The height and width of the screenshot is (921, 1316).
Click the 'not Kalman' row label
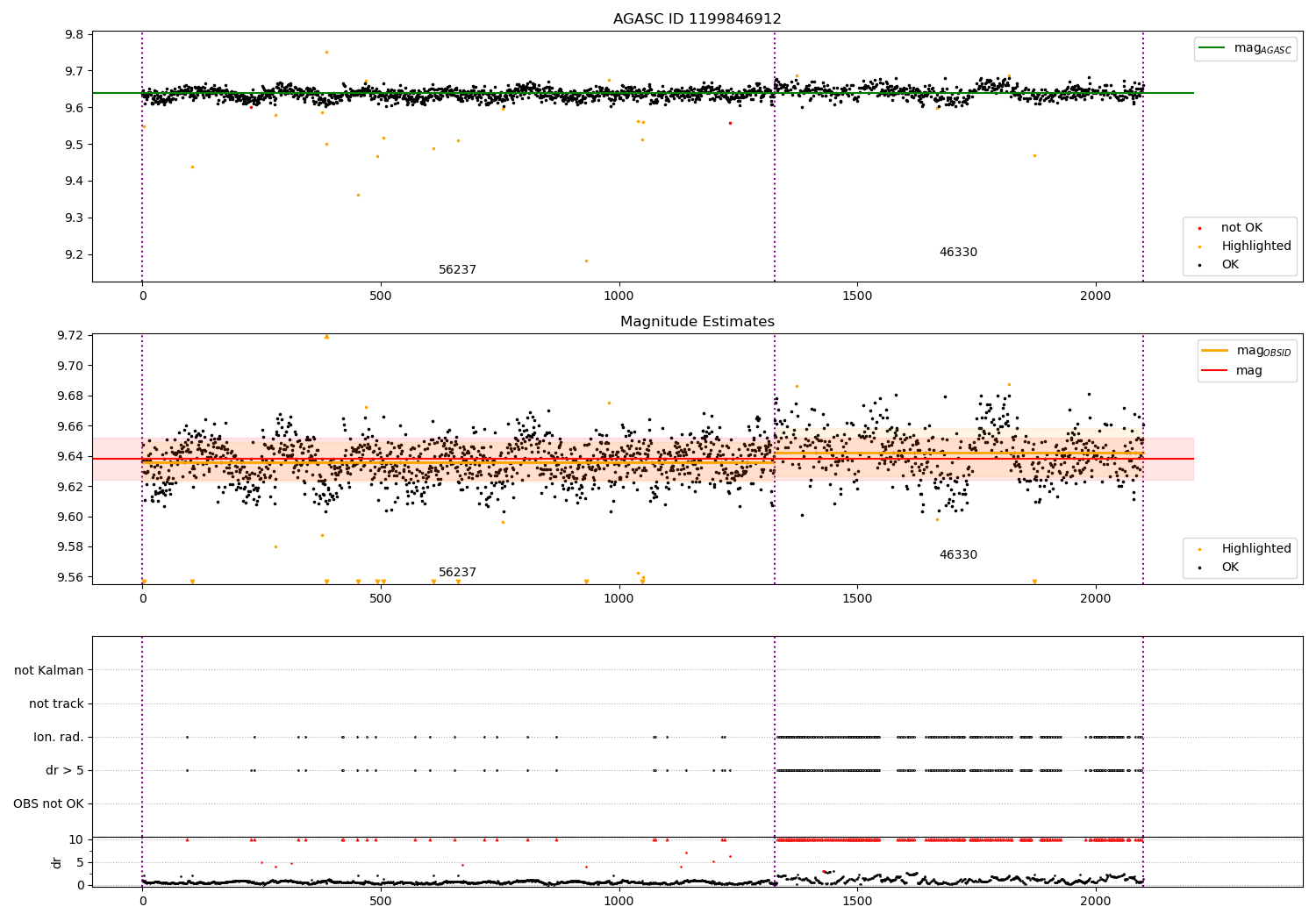[49, 671]
